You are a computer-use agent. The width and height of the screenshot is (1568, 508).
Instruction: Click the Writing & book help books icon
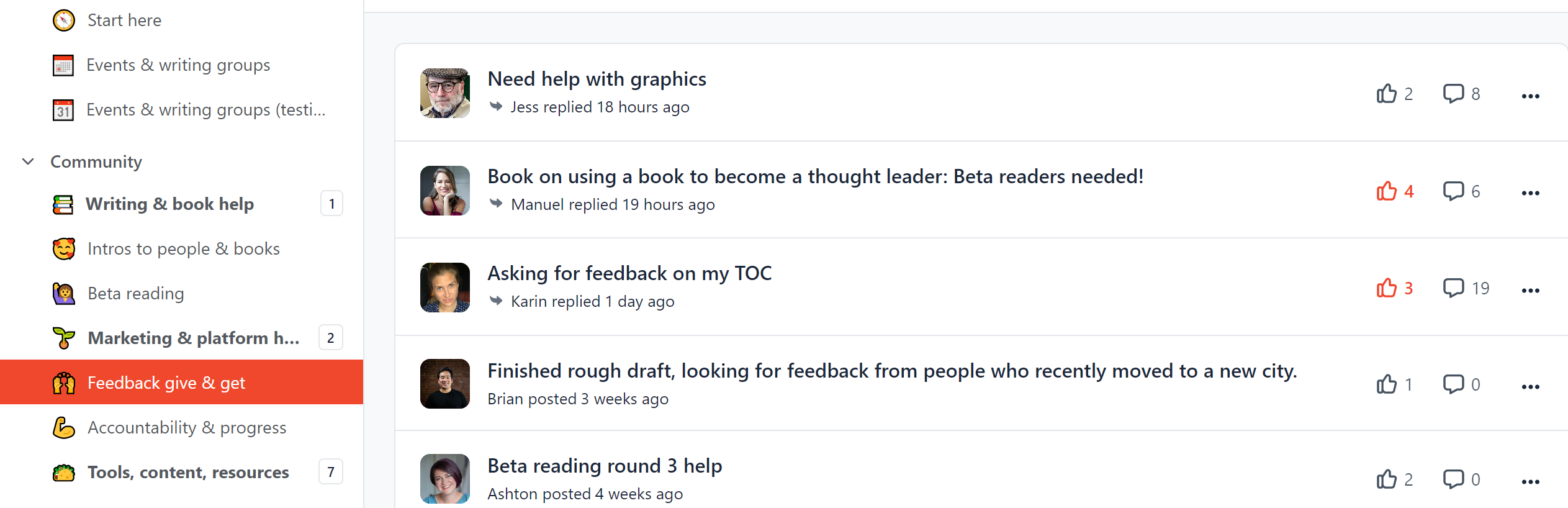coord(63,204)
